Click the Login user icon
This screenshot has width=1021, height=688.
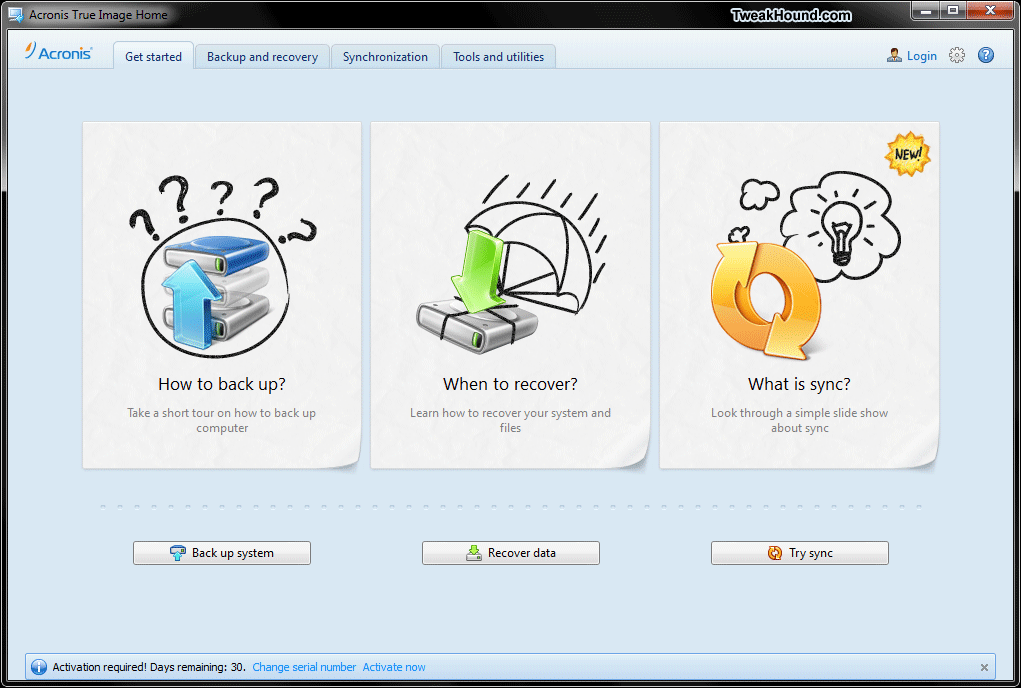coord(894,56)
